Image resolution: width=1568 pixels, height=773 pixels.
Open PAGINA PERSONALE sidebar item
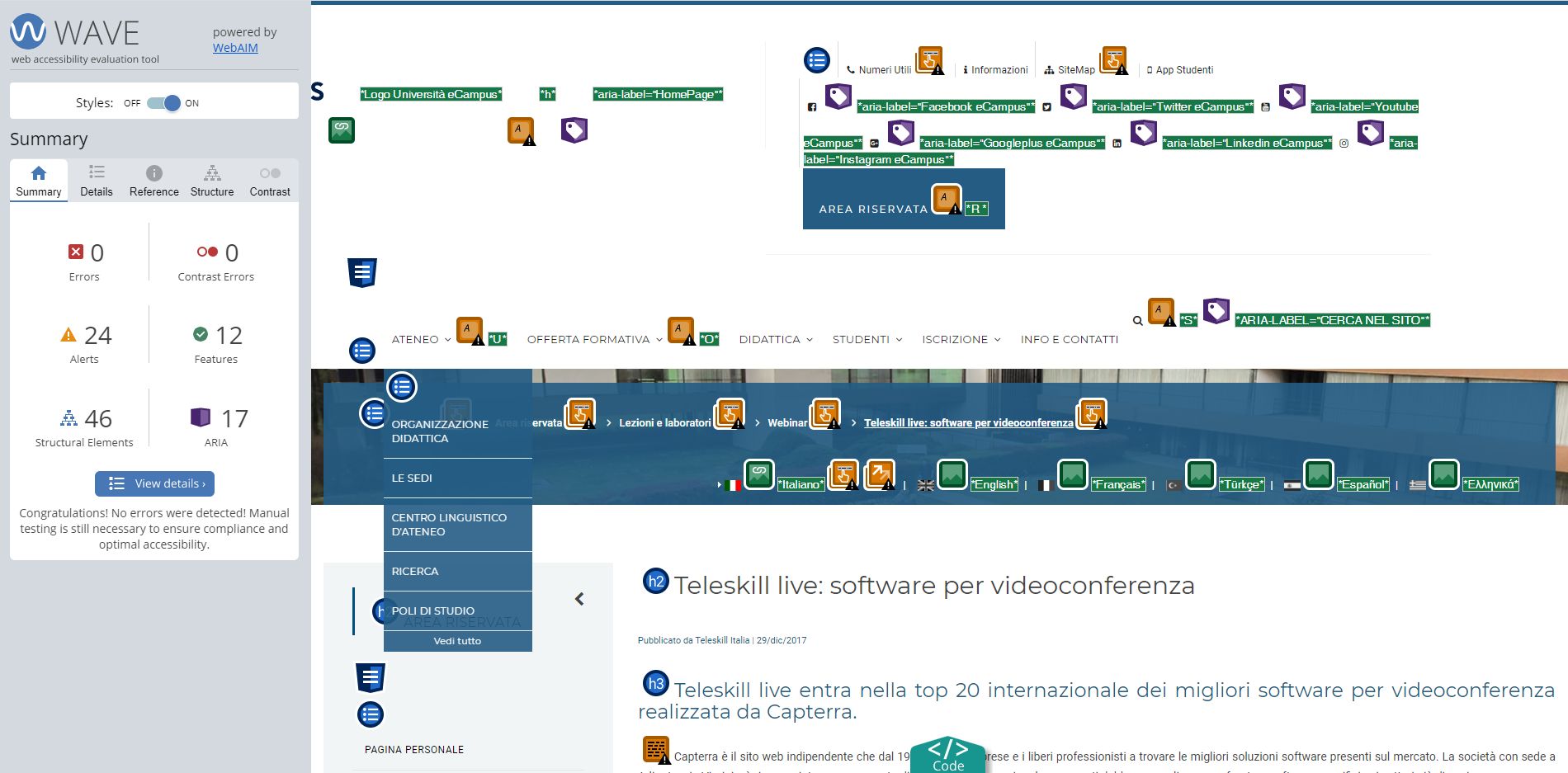[x=414, y=750]
